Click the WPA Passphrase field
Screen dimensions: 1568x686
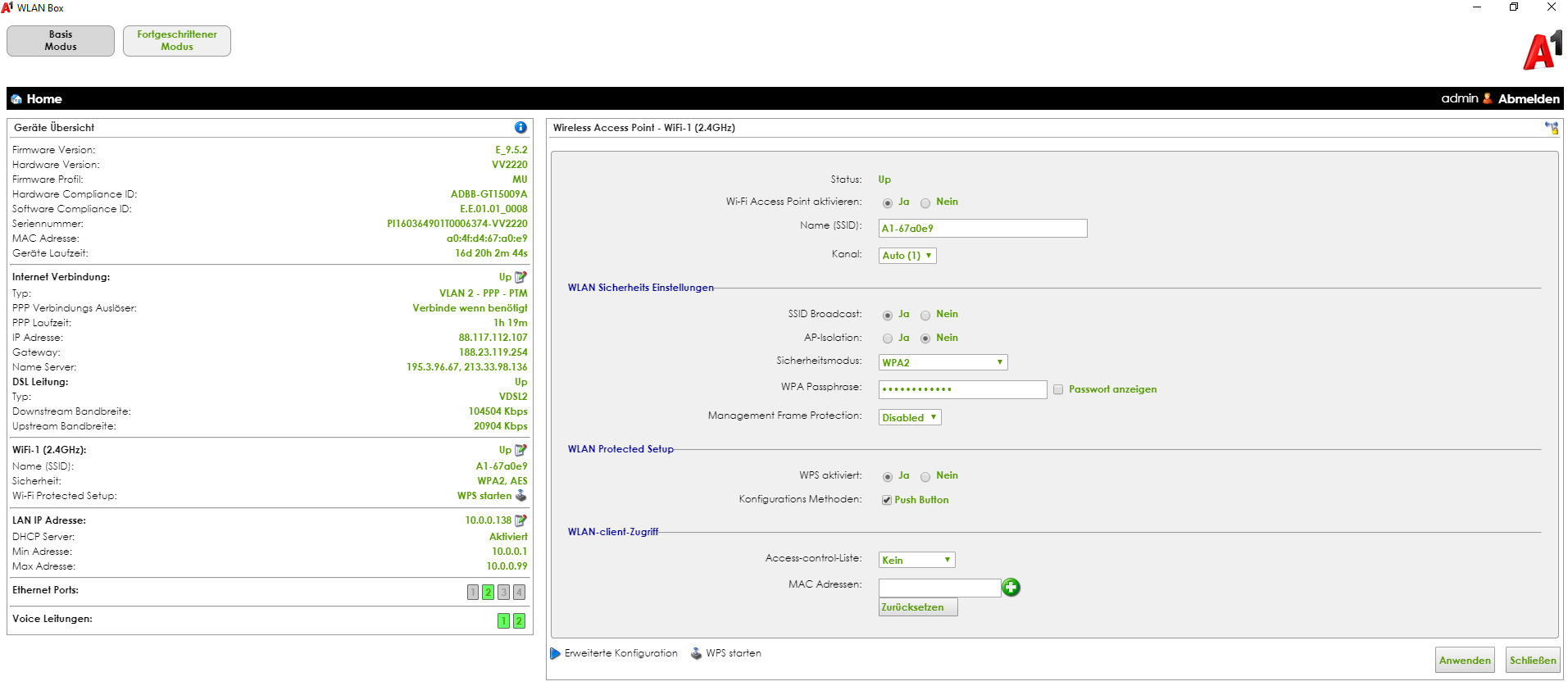[963, 389]
